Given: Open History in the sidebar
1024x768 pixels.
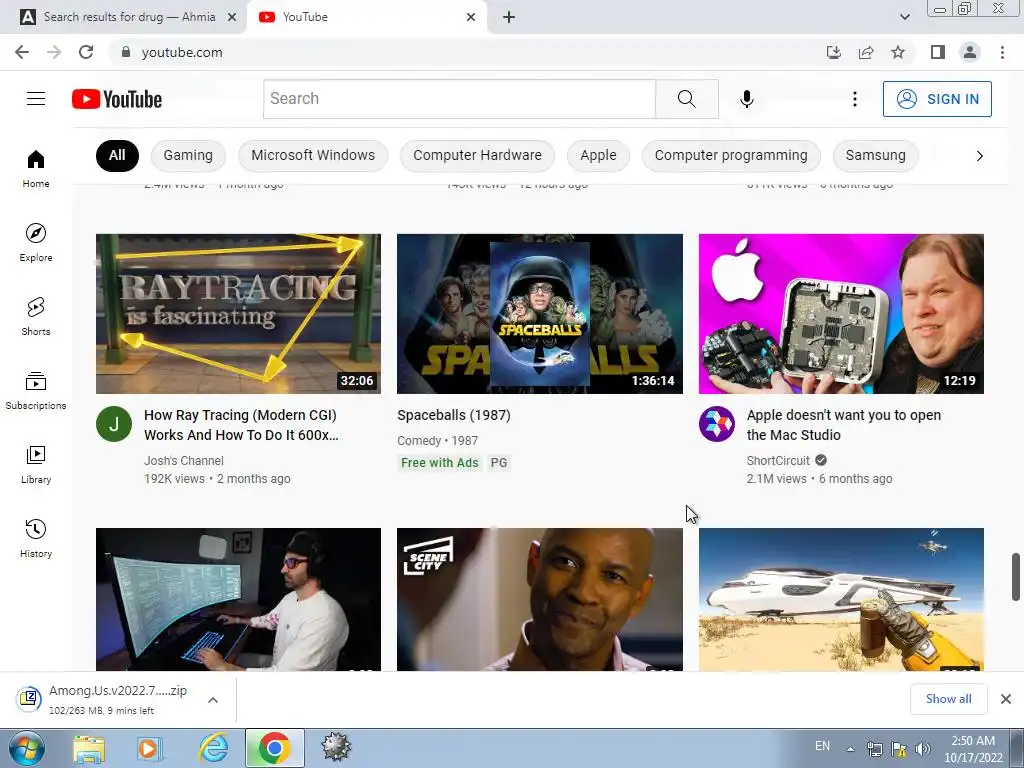Looking at the screenshot, I should [x=36, y=539].
